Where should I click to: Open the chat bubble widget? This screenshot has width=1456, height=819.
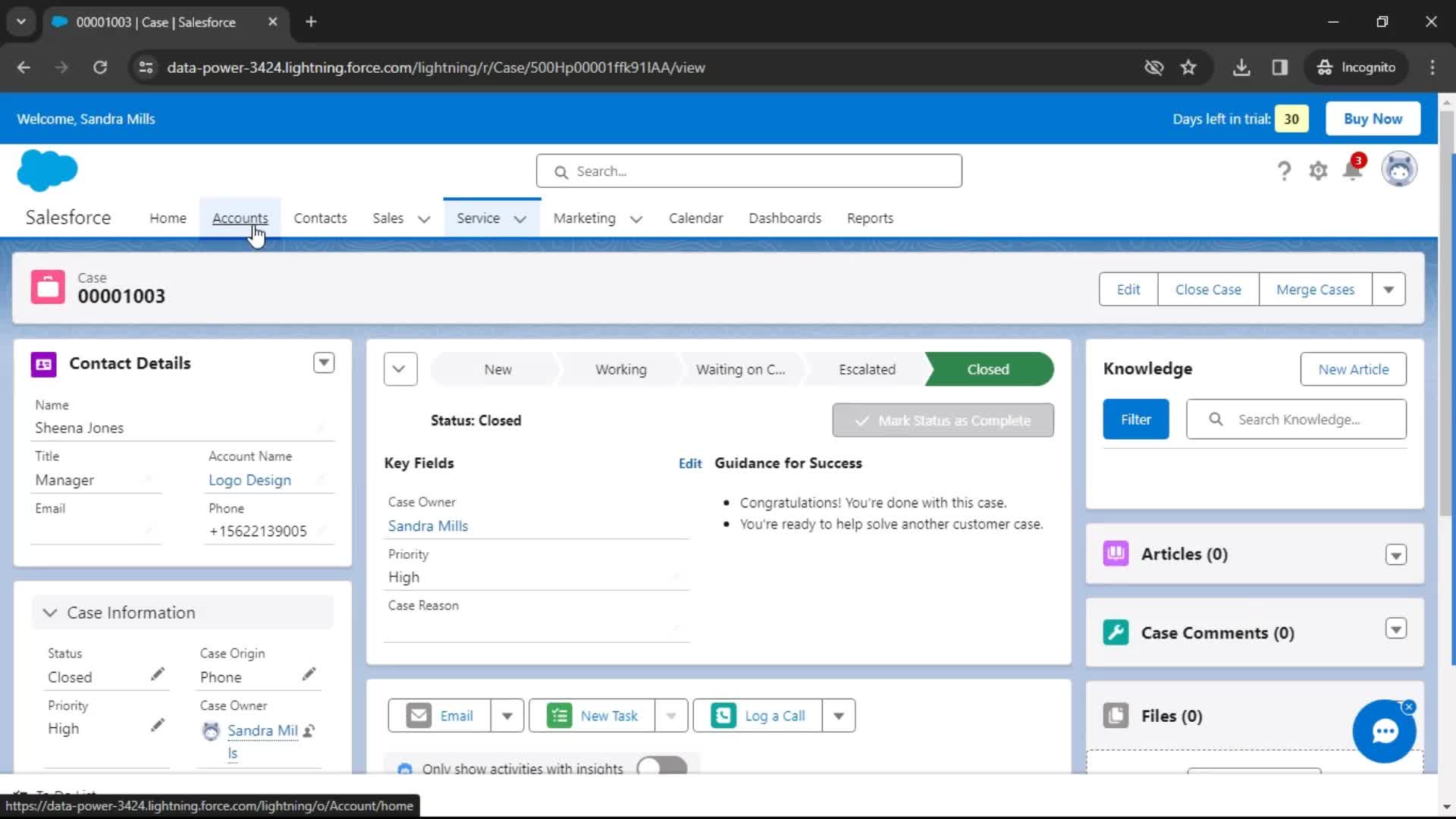1384,732
